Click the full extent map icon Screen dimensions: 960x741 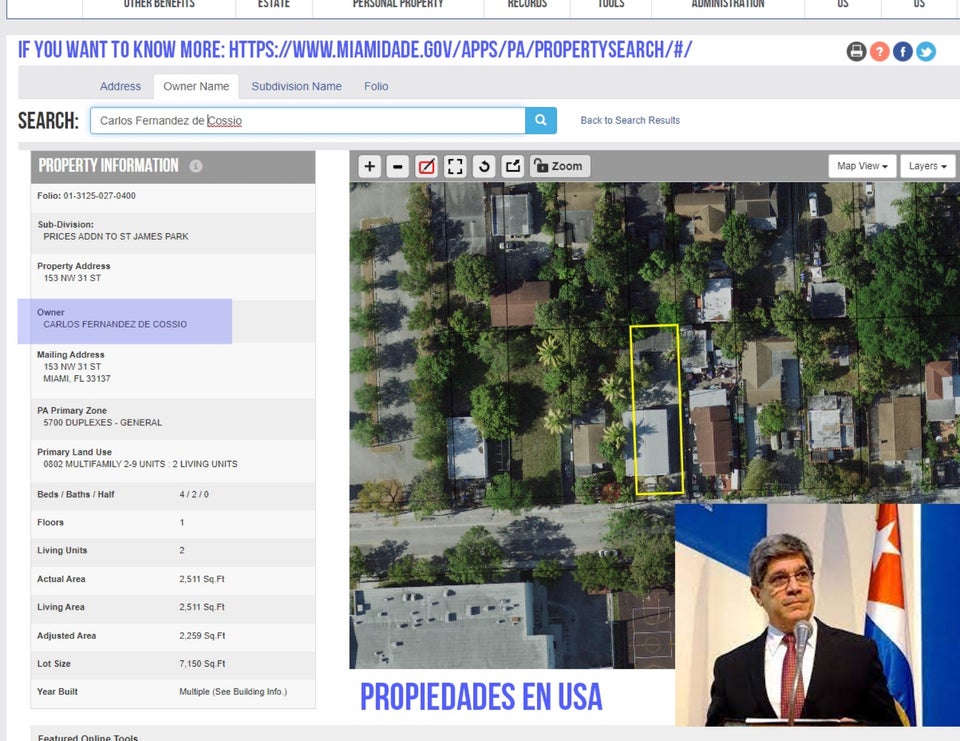click(455, 166)
